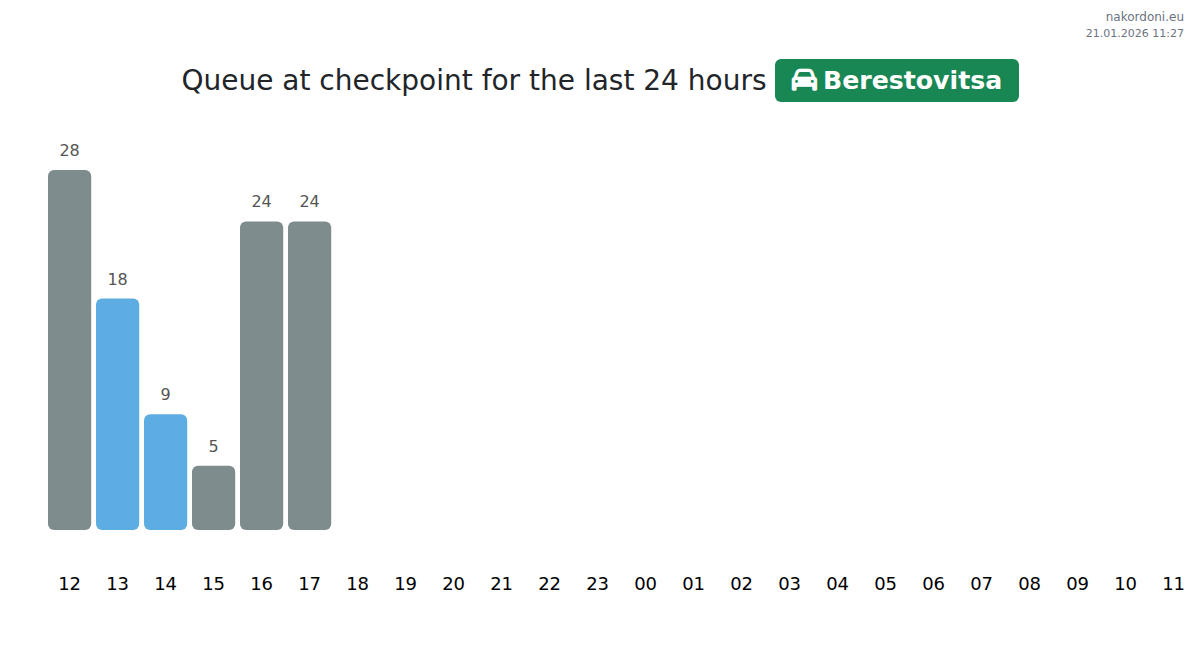Click the green Berestovitsa checkpoint badge
The width and height of the screenshot is (1200, 651).
point(896,80)
